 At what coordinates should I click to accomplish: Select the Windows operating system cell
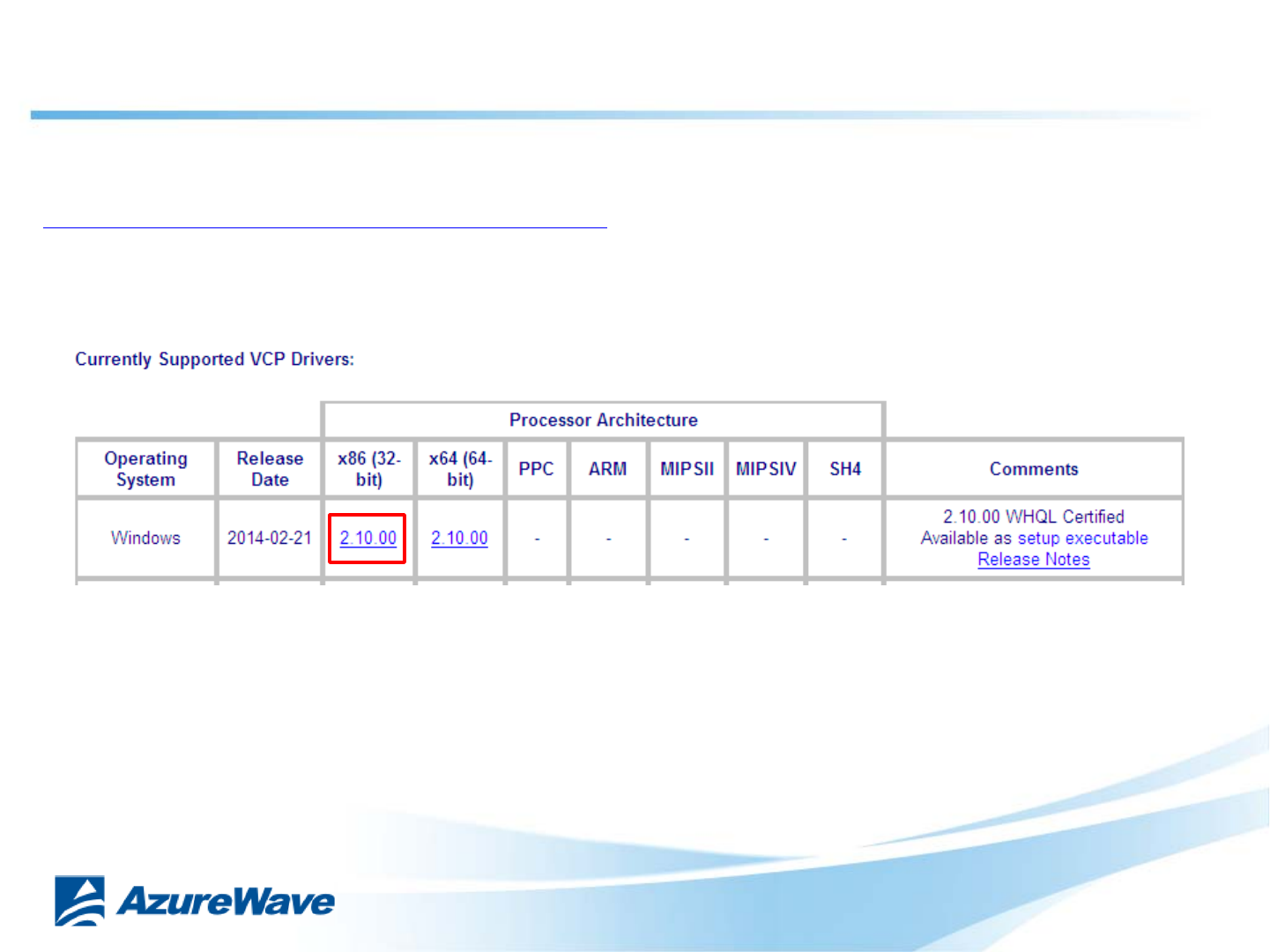click(145, 538)
